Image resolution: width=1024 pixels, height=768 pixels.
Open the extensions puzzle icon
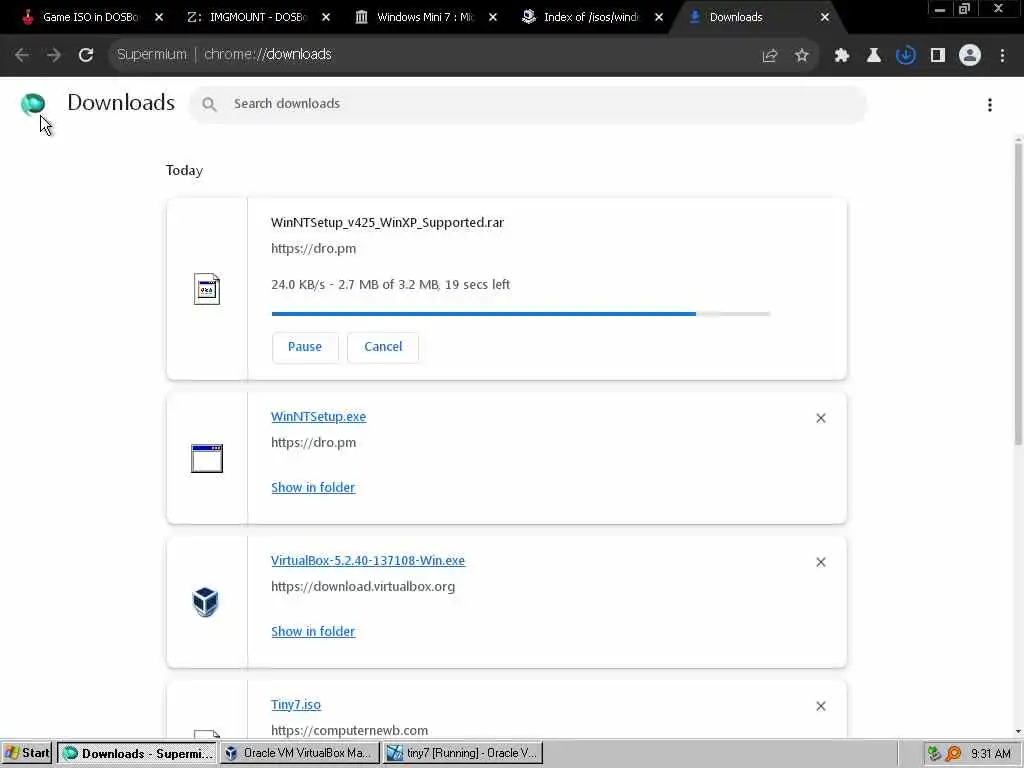[x=842, y=56]
